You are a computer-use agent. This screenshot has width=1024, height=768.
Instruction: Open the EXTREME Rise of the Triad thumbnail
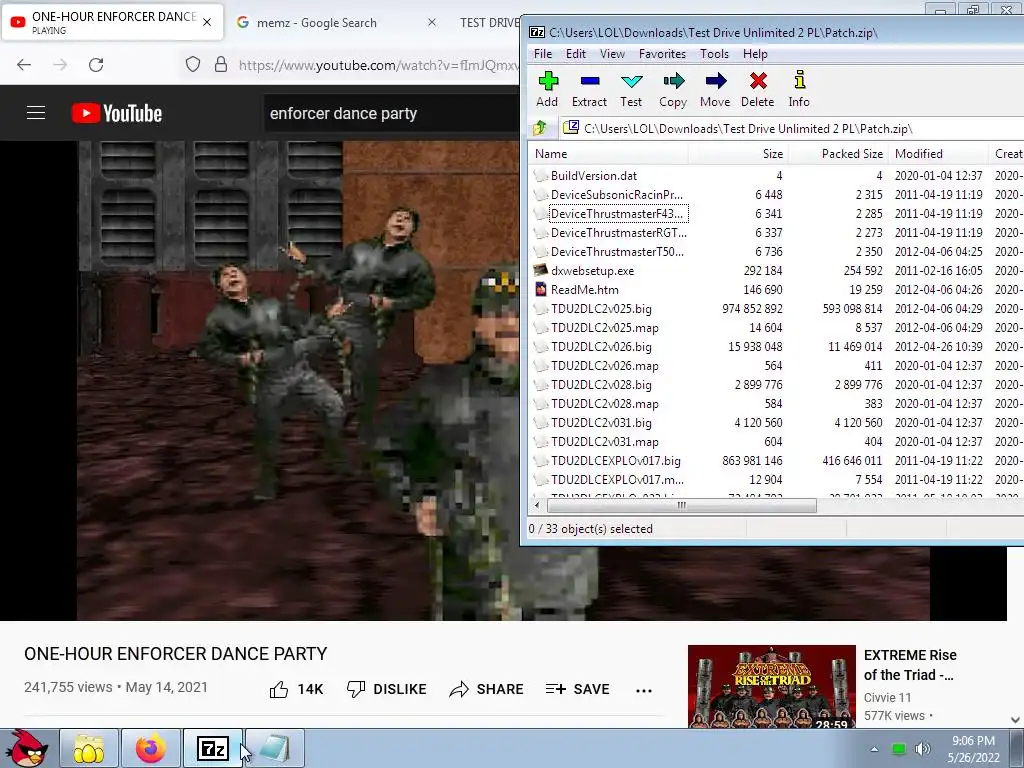(x=771, y=686)
